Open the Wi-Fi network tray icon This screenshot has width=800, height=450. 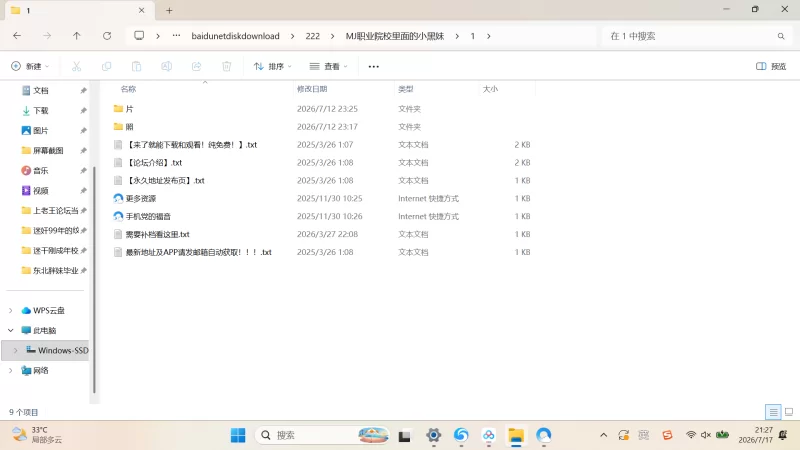pos(691,435)
